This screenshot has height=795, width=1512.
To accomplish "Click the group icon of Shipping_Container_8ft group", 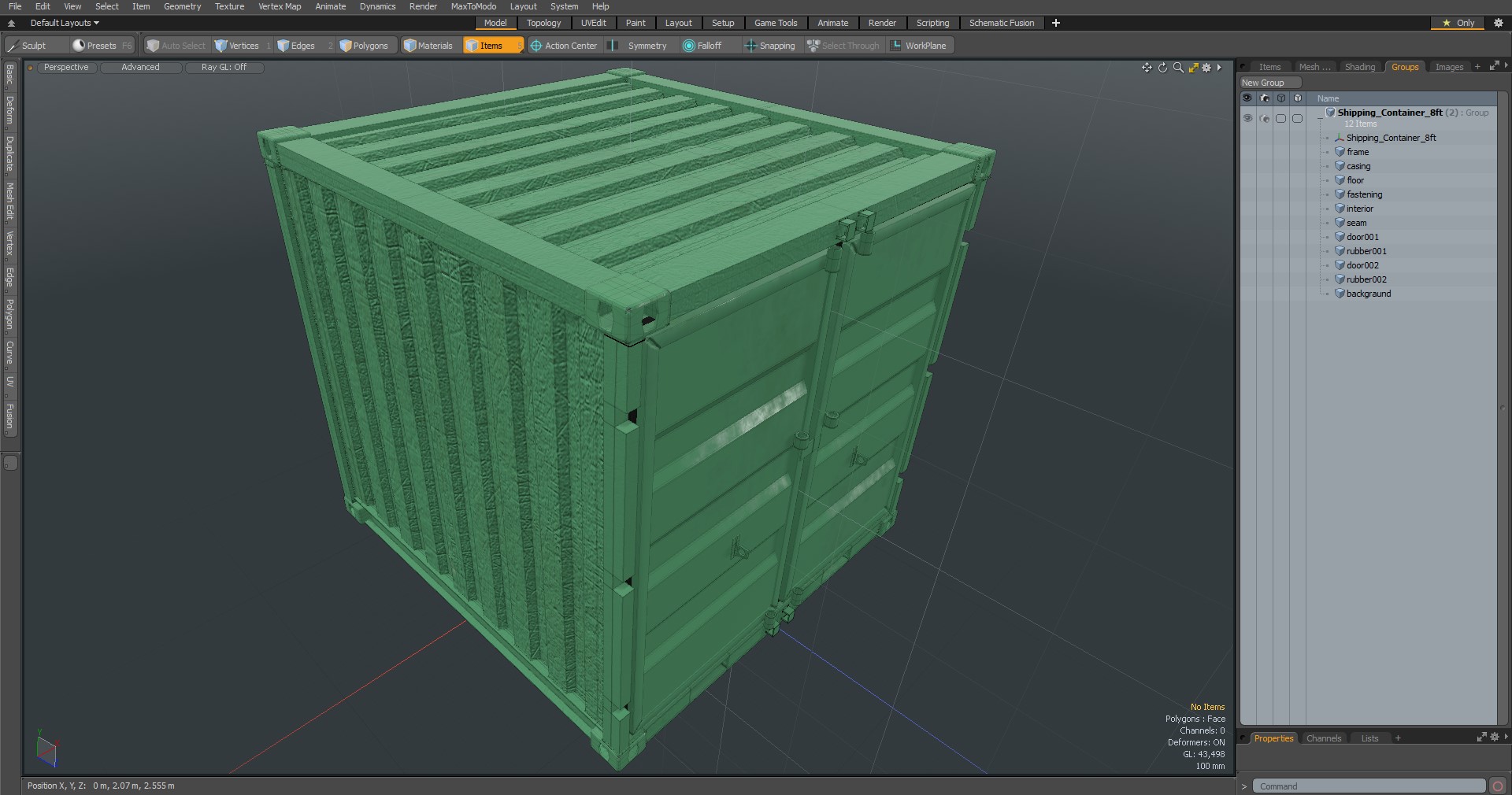I will (1330, 113).
